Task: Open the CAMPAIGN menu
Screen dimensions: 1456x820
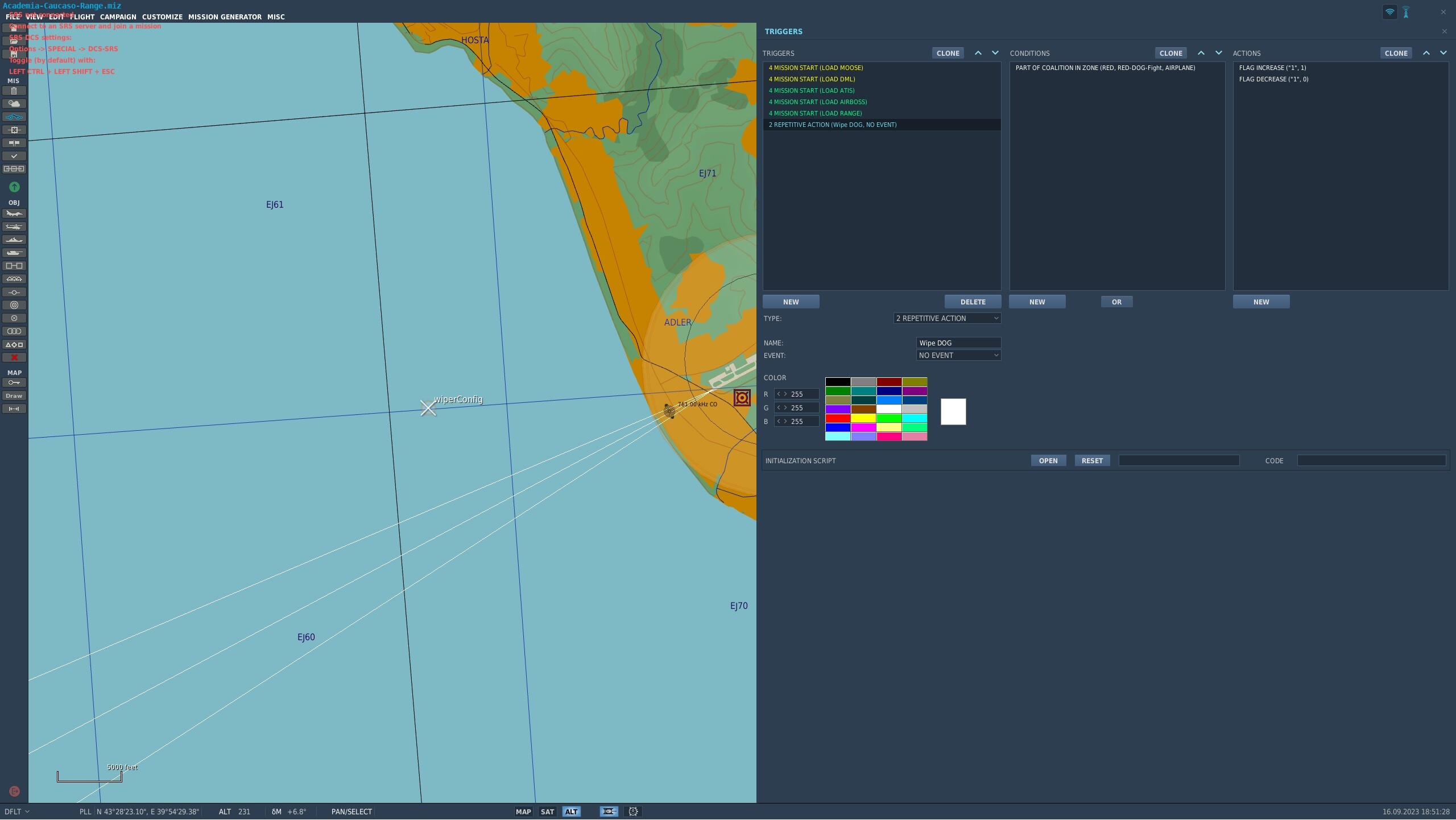Action: point(118,17)
